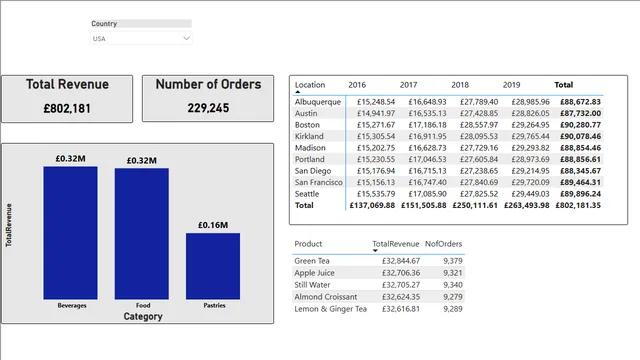The height and width of the screenshot is (360, 640).
Task: Click the Food bar in the chart
Action: point(142,233)
